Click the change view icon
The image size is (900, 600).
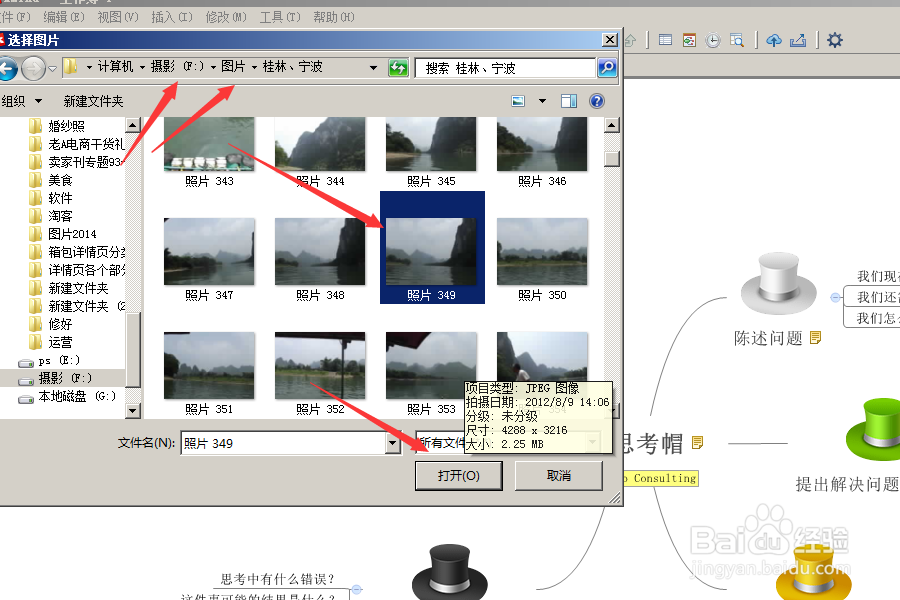coord(518,102)
